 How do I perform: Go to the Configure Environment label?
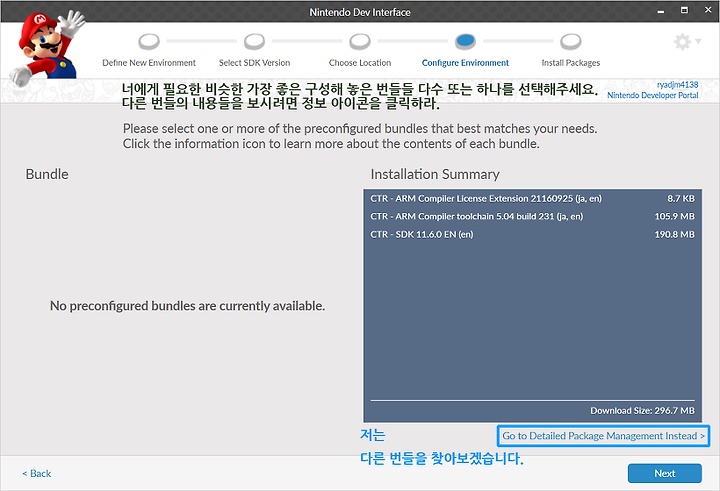tap(465, 63)
